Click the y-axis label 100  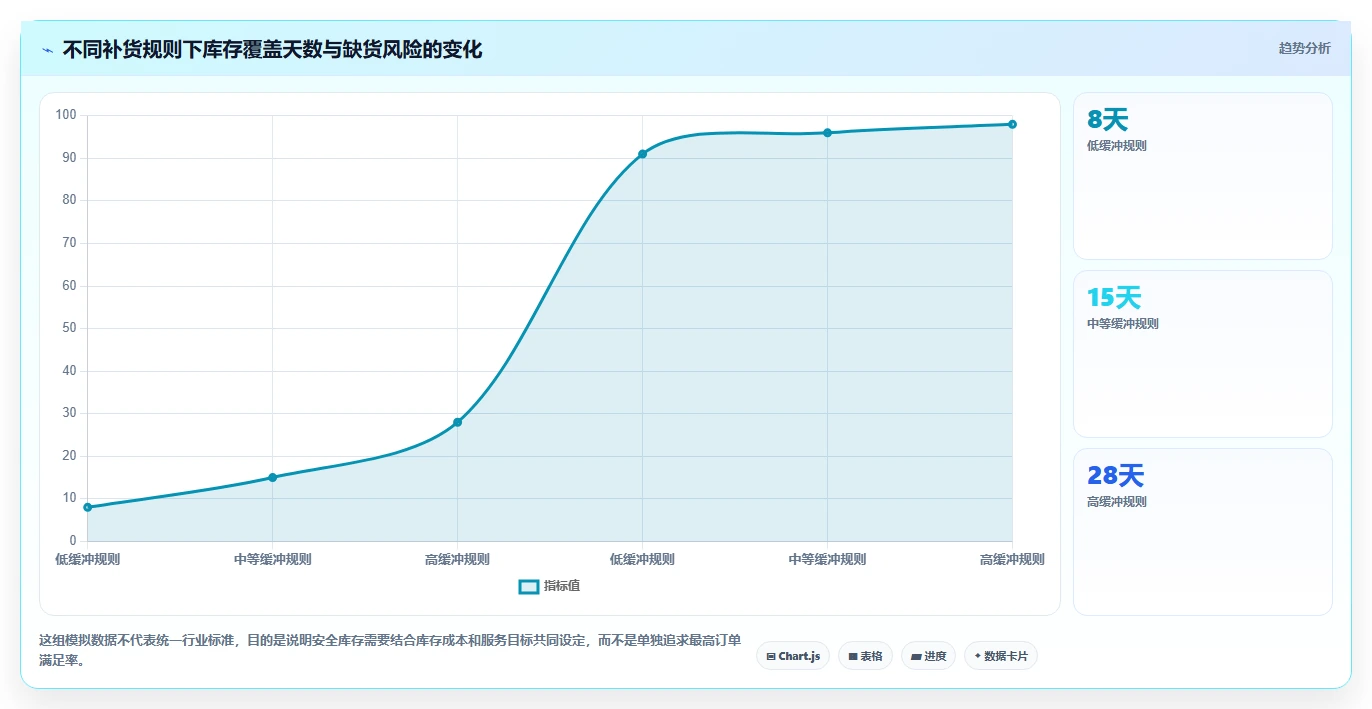66,115
